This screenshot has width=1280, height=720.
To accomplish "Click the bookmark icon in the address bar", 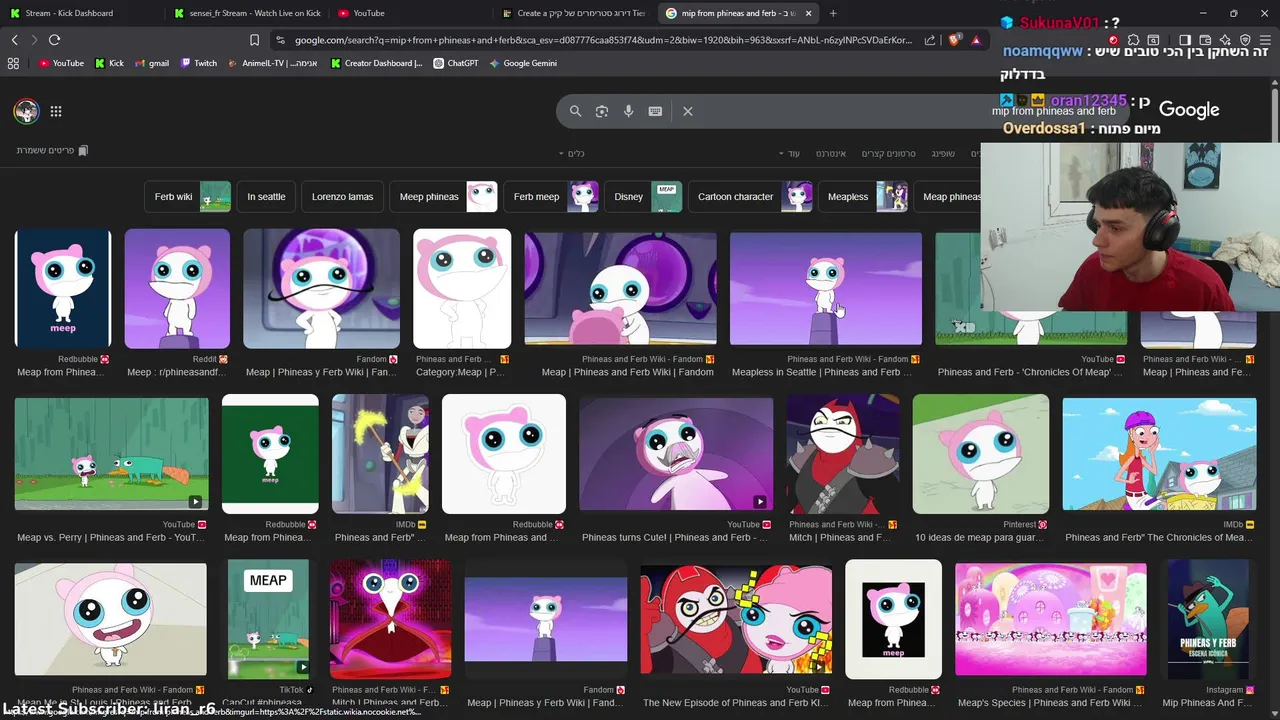I will 254,40.
